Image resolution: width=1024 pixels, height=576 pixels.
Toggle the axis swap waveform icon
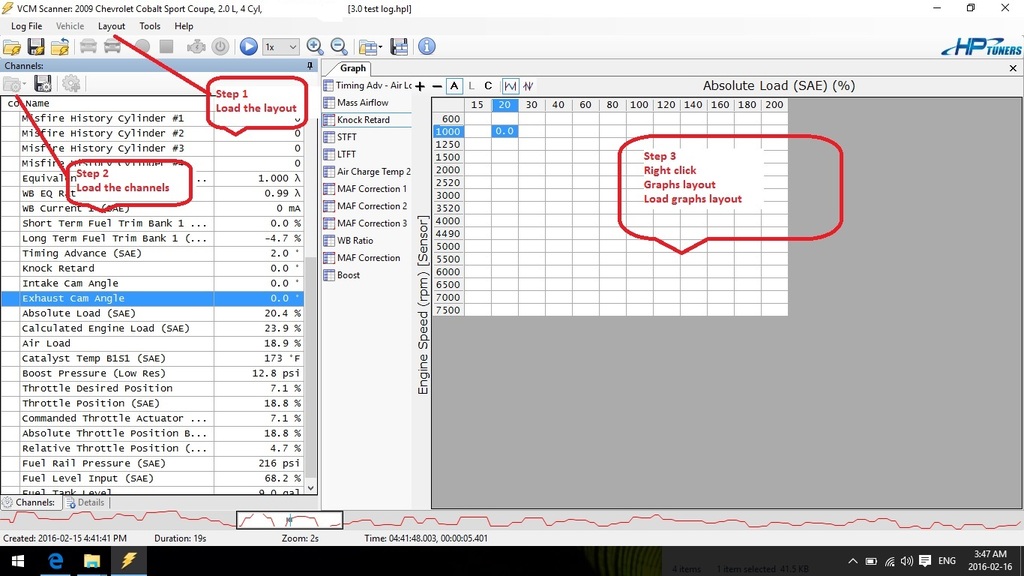click(528, 86)
